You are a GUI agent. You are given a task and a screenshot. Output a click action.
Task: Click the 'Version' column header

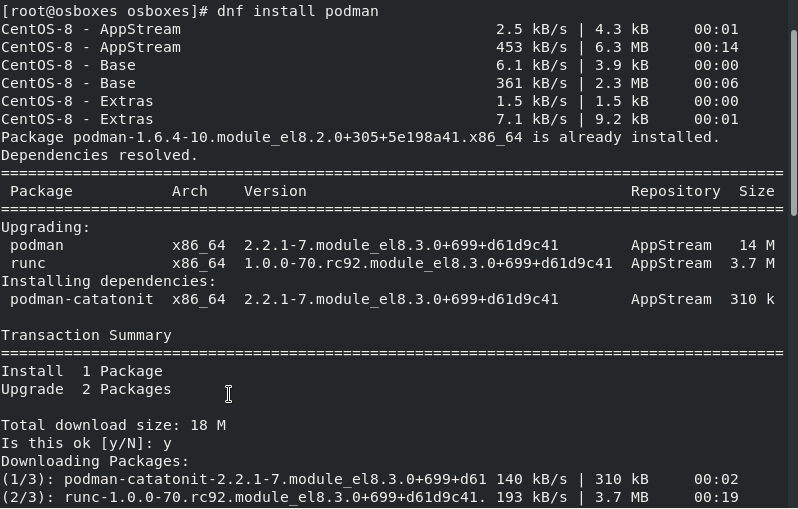pos(275,191)
